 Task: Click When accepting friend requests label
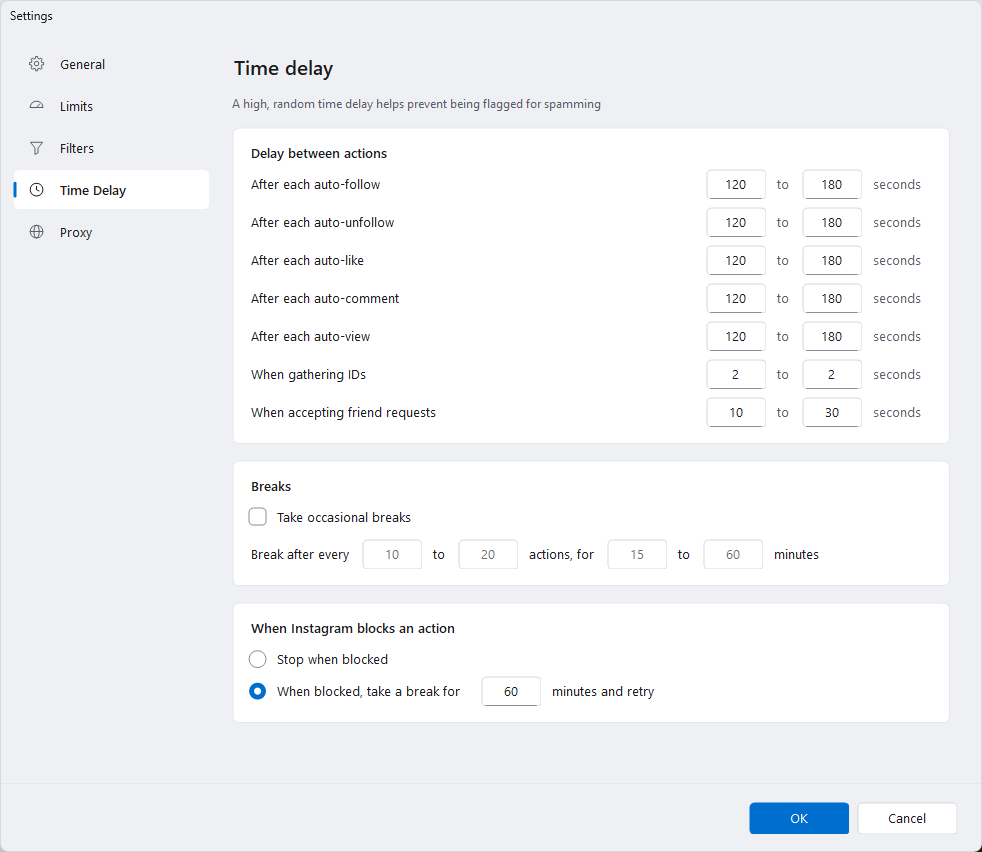pos(343,412)
